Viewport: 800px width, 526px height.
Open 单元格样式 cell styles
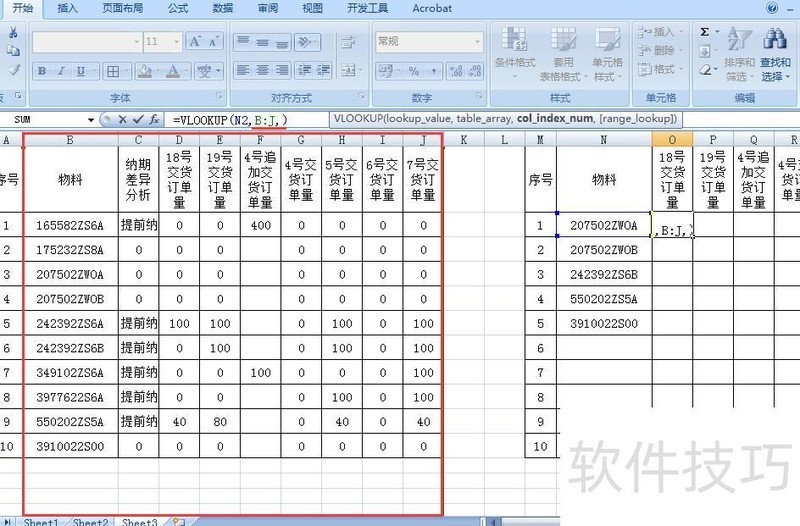[607, 55]
